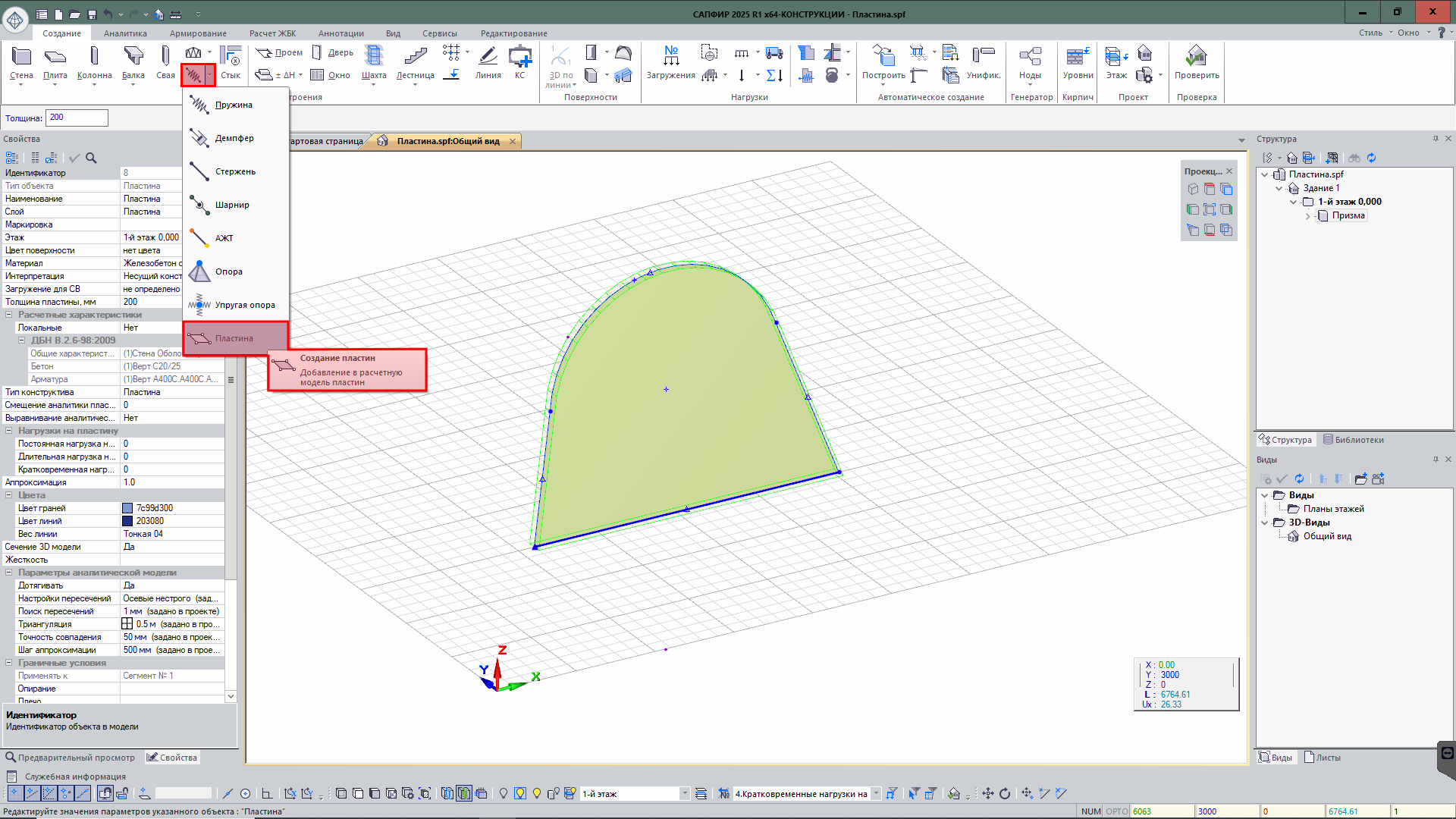Screen dimensions: 1456x819
Task: Select the Колонна (column) tool
Action: pyautogui.click(x=94, y=58)
